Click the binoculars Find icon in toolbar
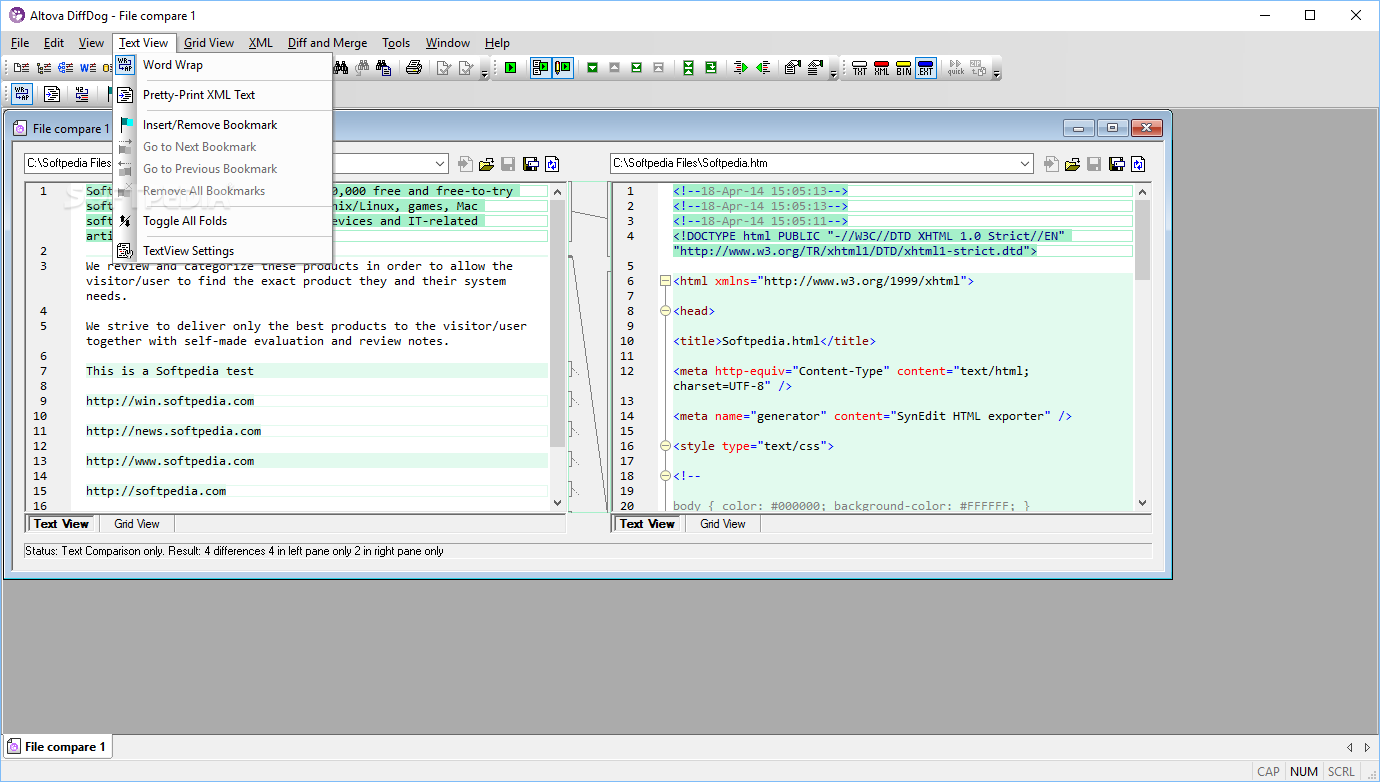1380x782 pixels. 341,68
